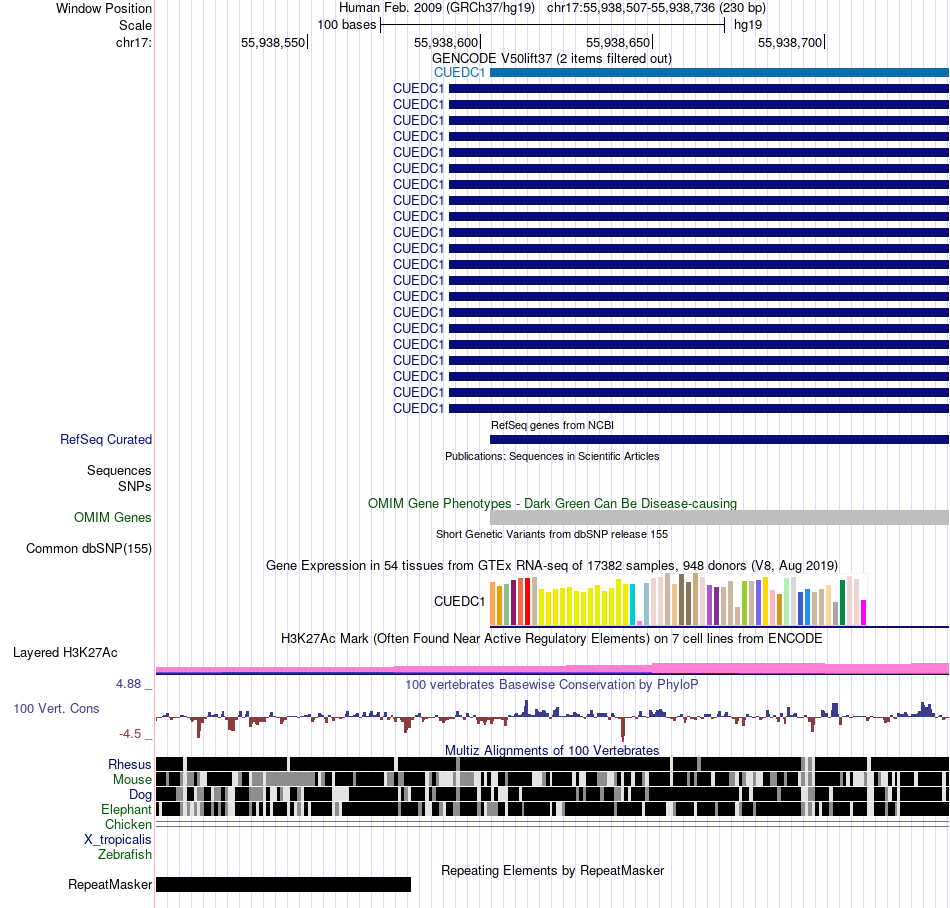Screen dimensions: 950x908
Task: Select the chr17: ruler label
Action: [x=134, y=42]
